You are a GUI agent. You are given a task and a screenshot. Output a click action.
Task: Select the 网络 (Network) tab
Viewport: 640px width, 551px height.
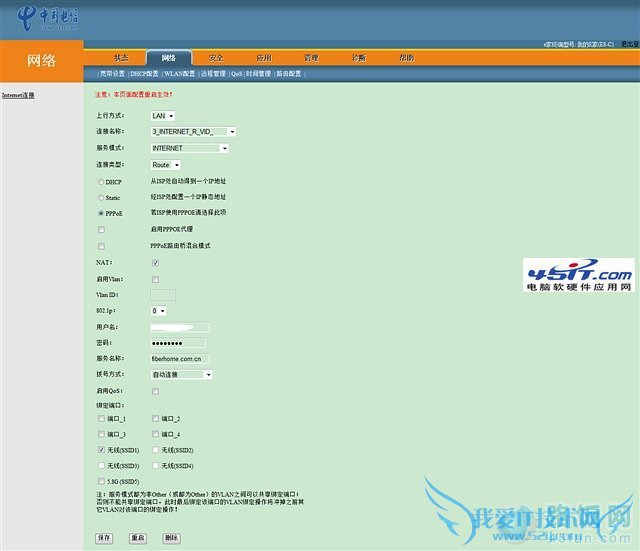pyautogui.click(x=169, y=58)
